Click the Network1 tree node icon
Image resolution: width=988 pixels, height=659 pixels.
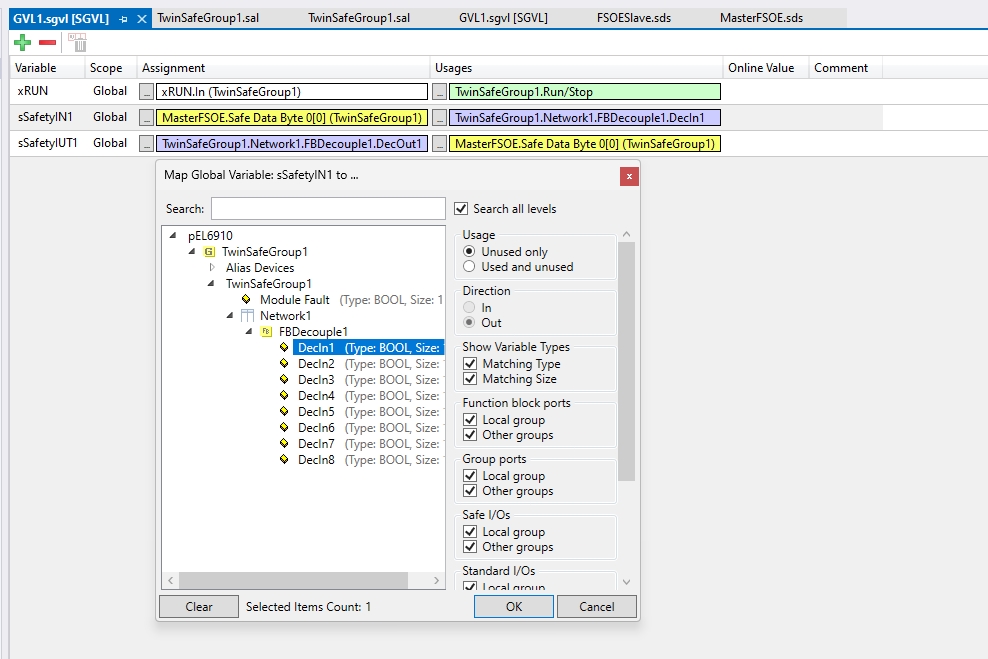tap(247, 316)
